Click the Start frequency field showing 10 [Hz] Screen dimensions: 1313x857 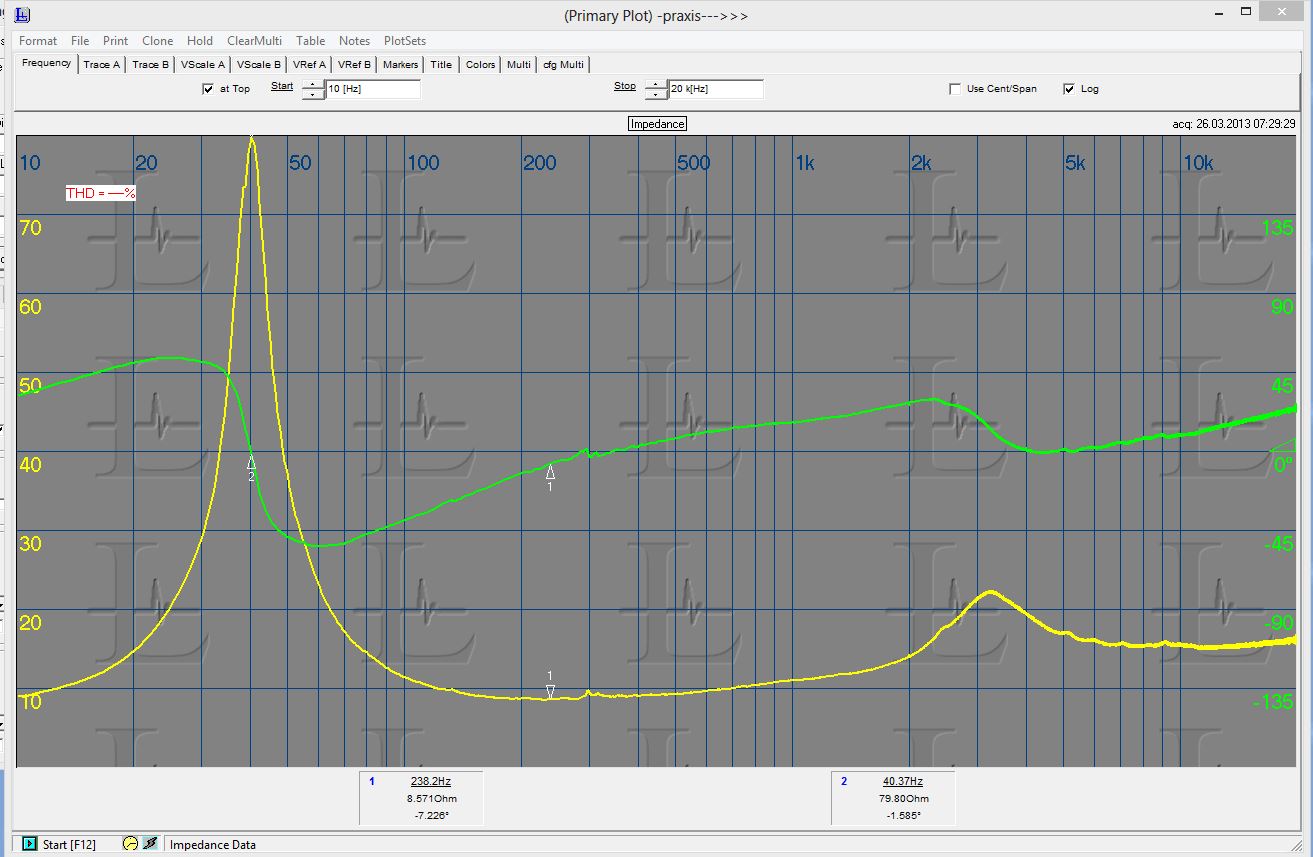(373, 89)
